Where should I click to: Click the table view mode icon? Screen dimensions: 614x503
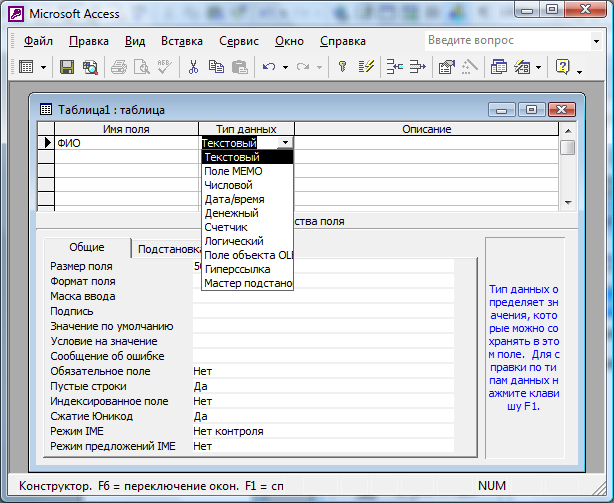coord(26,67)
